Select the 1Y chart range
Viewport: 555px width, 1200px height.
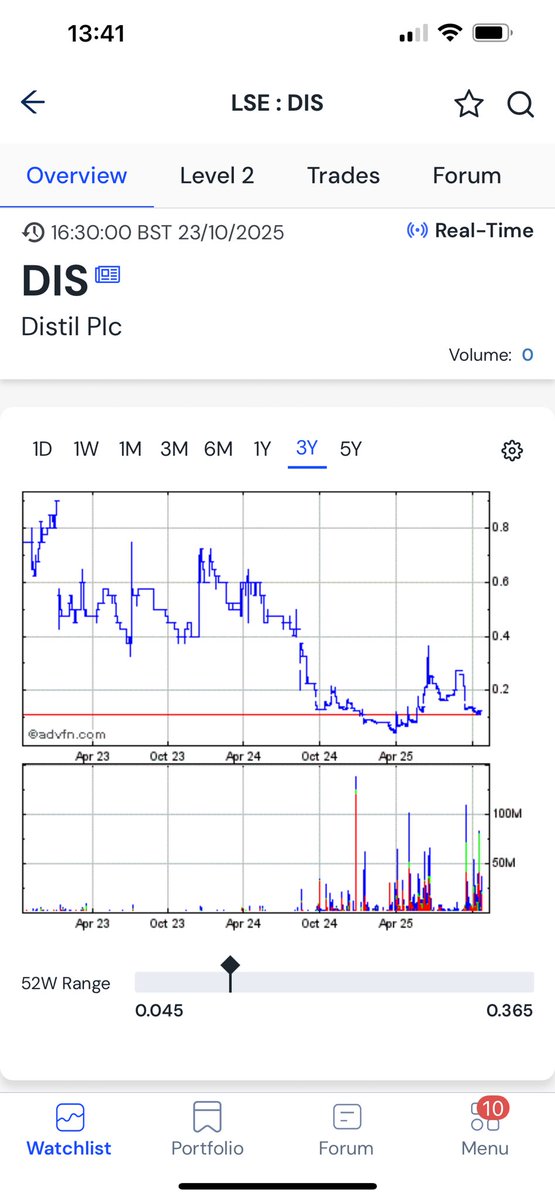coord(262,449)
